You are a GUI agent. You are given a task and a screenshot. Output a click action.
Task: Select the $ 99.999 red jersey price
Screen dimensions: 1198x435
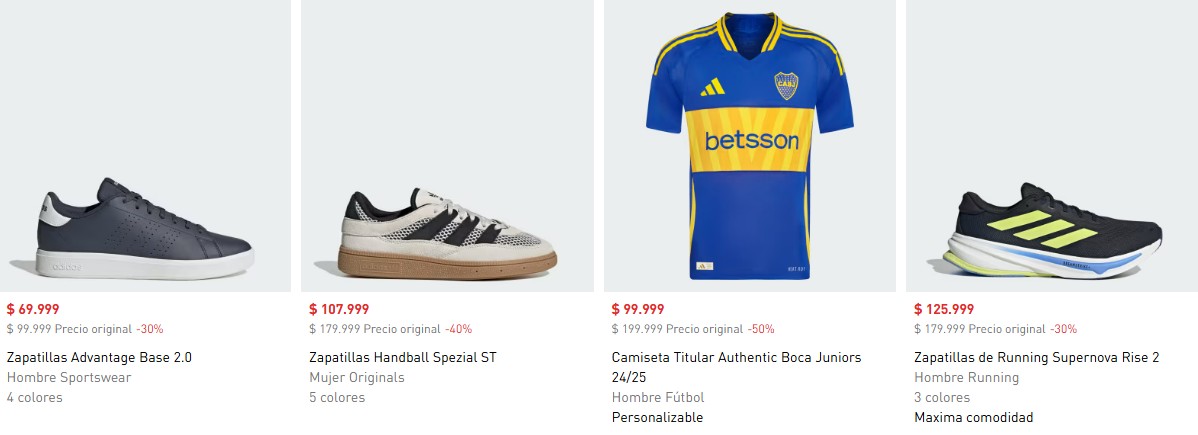(x=638, y=309)
